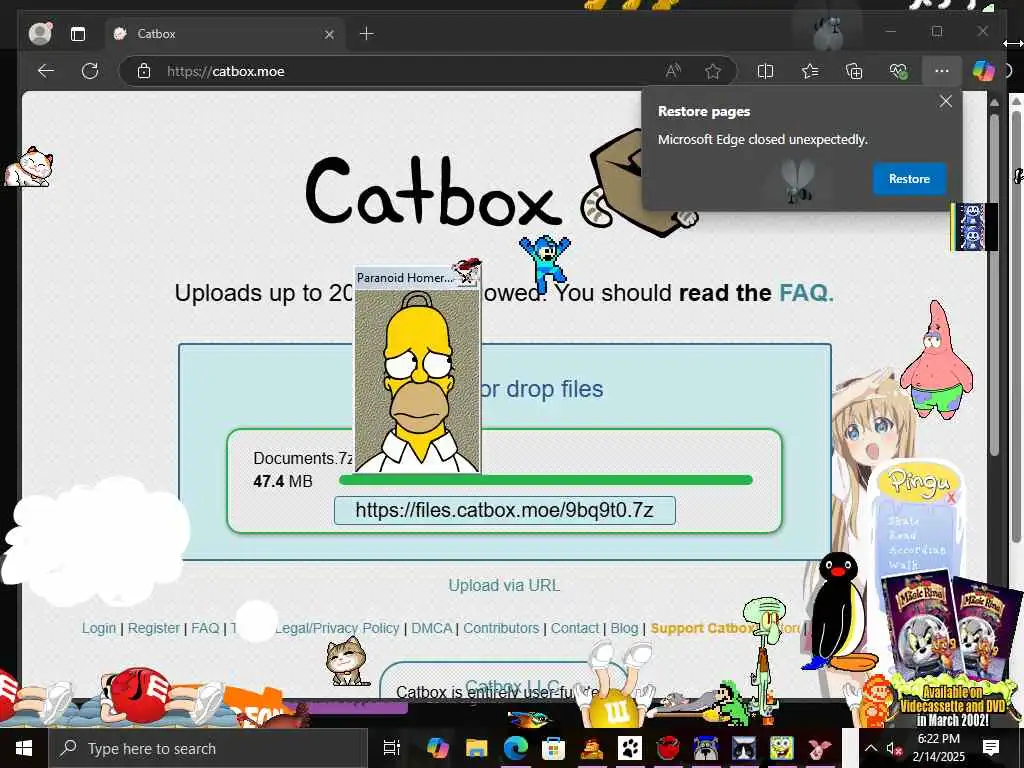Open the Register link
This screenshot has height=768, width=1024.
153,628
